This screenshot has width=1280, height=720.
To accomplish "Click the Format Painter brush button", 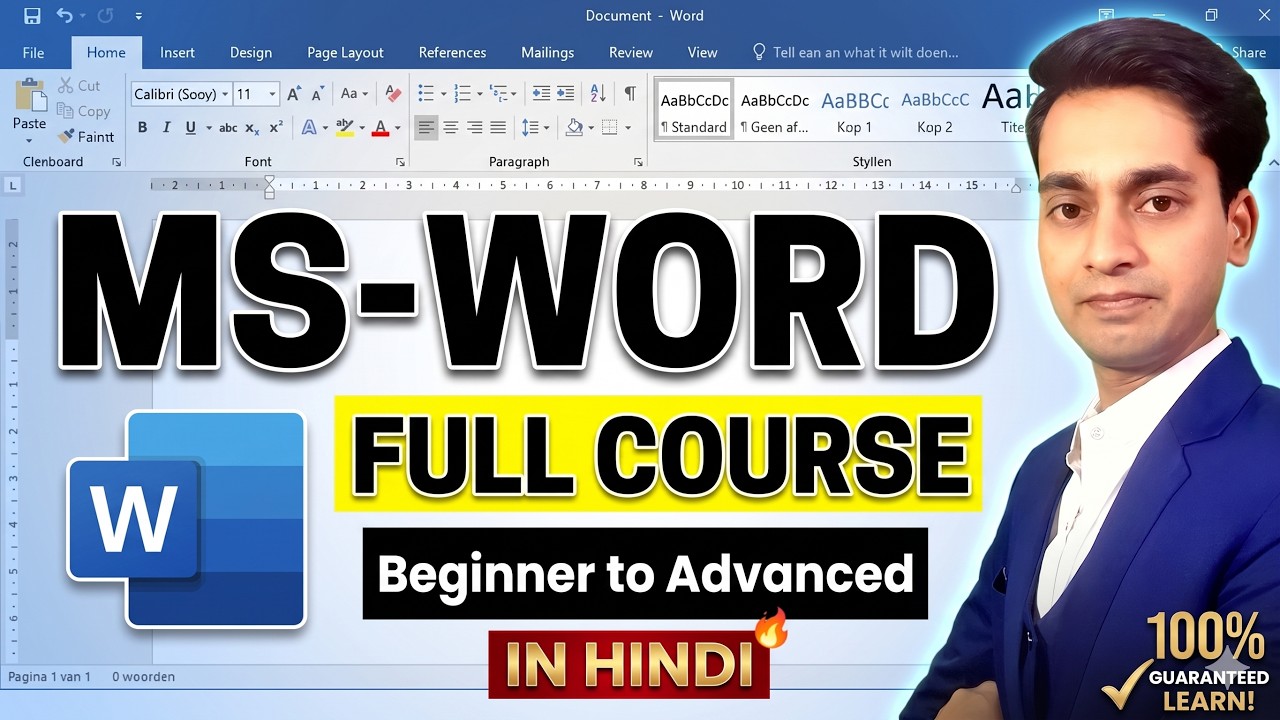I will 86,136.
